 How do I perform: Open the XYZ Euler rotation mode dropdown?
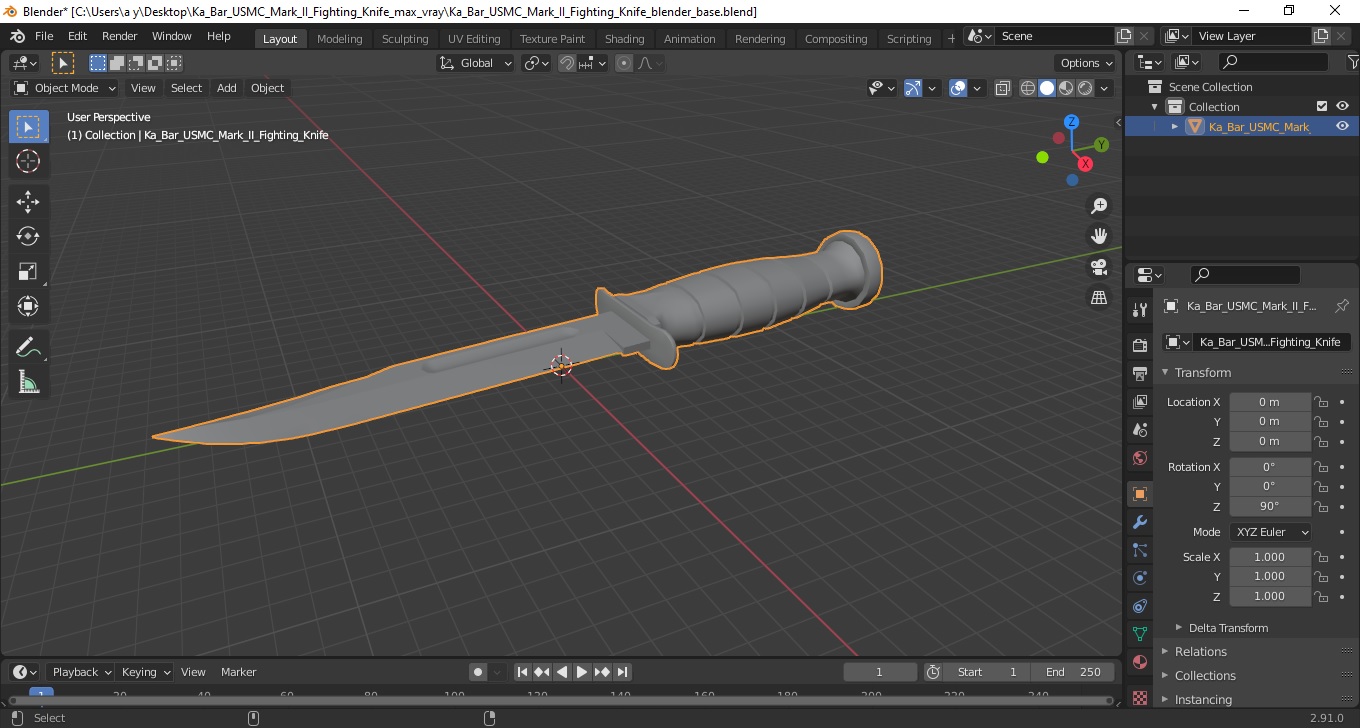pyautogui.click(x=1270, y=532)
